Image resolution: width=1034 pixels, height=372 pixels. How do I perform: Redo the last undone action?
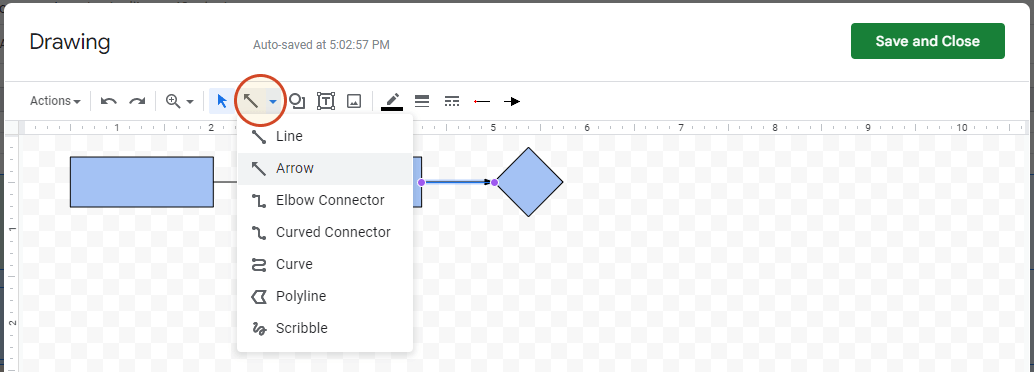[137, 101]
